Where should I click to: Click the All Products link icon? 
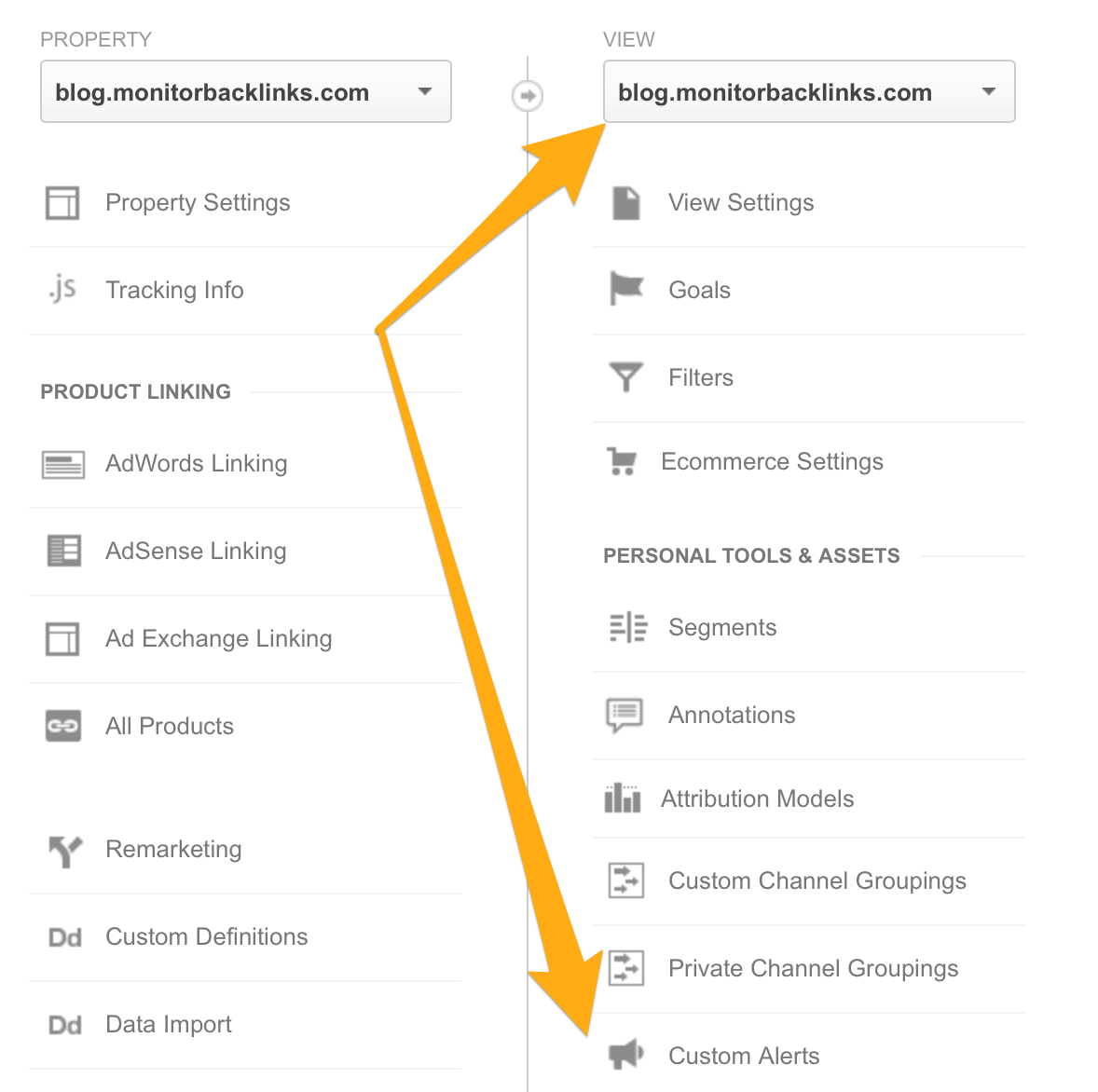pyautogui.click(x=63, y=726)
